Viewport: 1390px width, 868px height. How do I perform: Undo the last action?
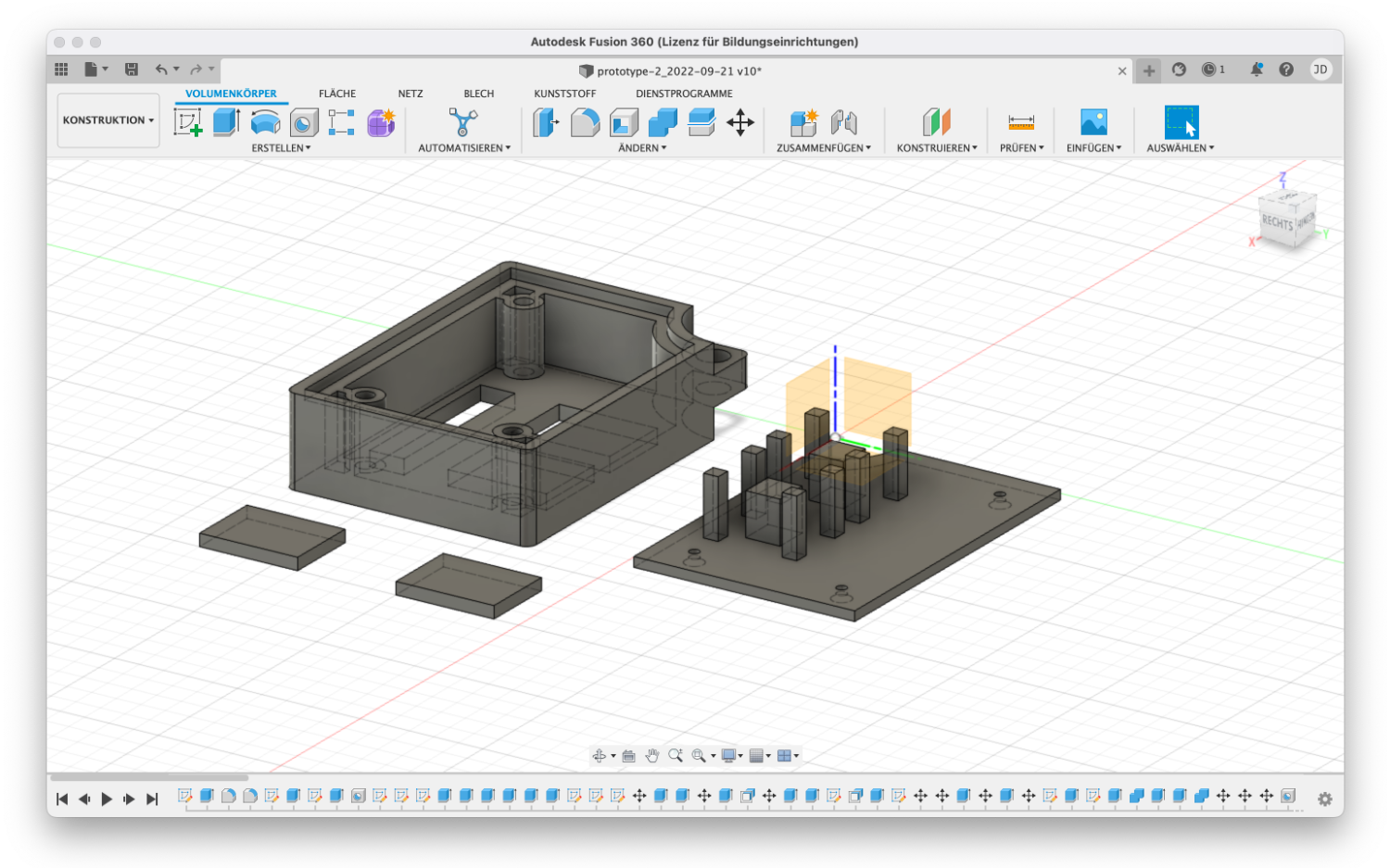click(162, 69)
